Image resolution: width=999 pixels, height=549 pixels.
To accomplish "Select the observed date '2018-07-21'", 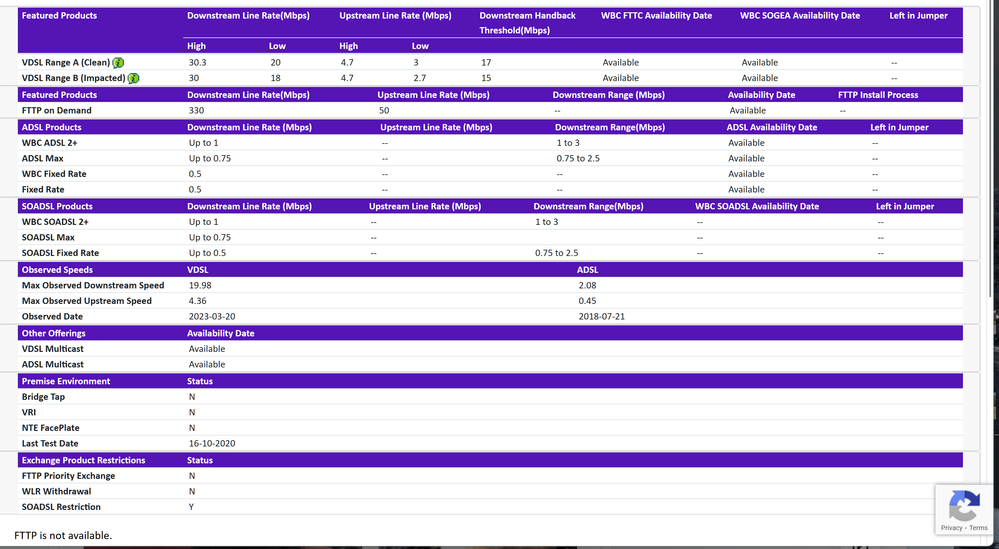I will coord(601,317).
